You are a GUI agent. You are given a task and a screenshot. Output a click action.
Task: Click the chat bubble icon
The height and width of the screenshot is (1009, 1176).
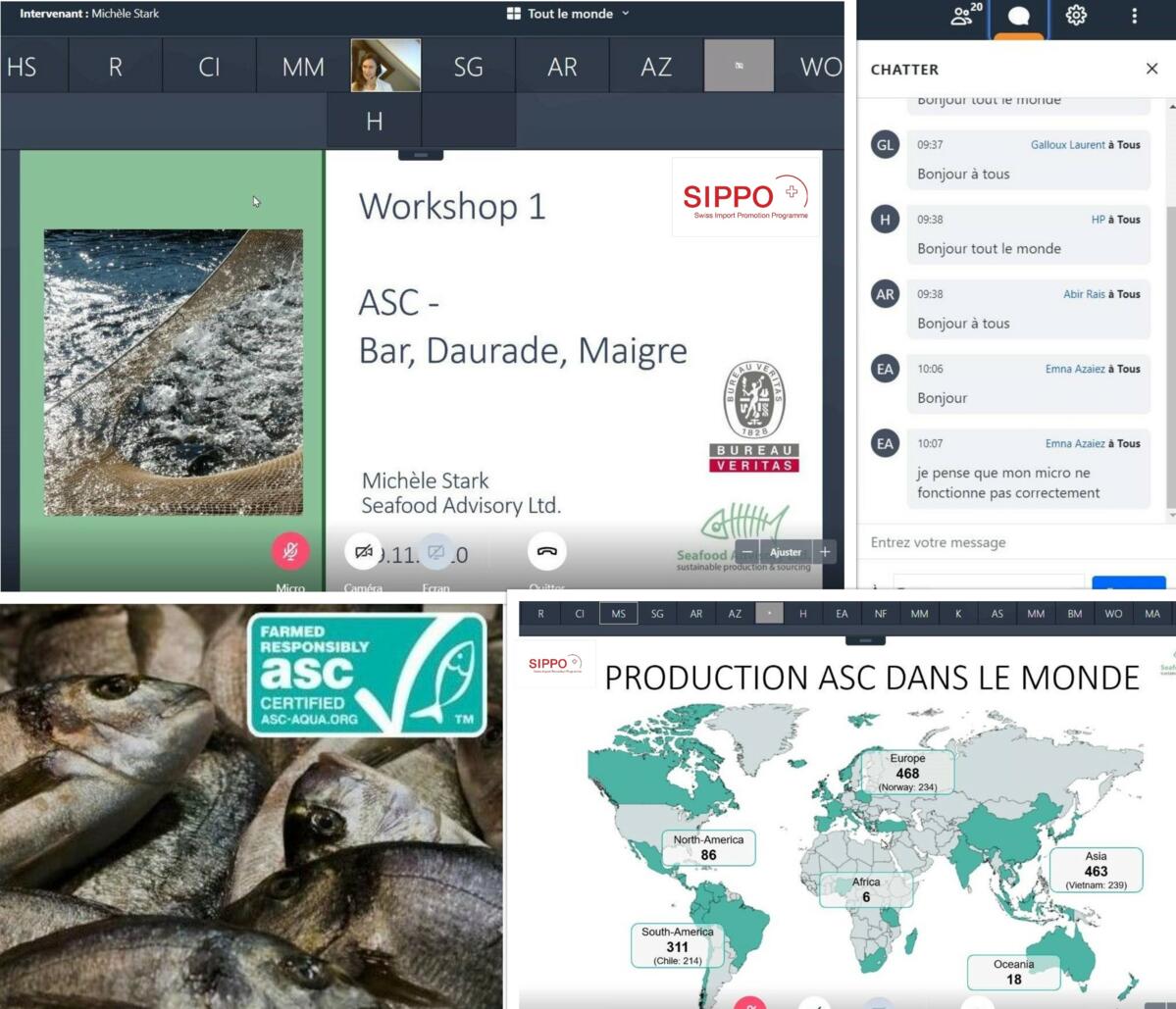click(x=1019, y=17)
